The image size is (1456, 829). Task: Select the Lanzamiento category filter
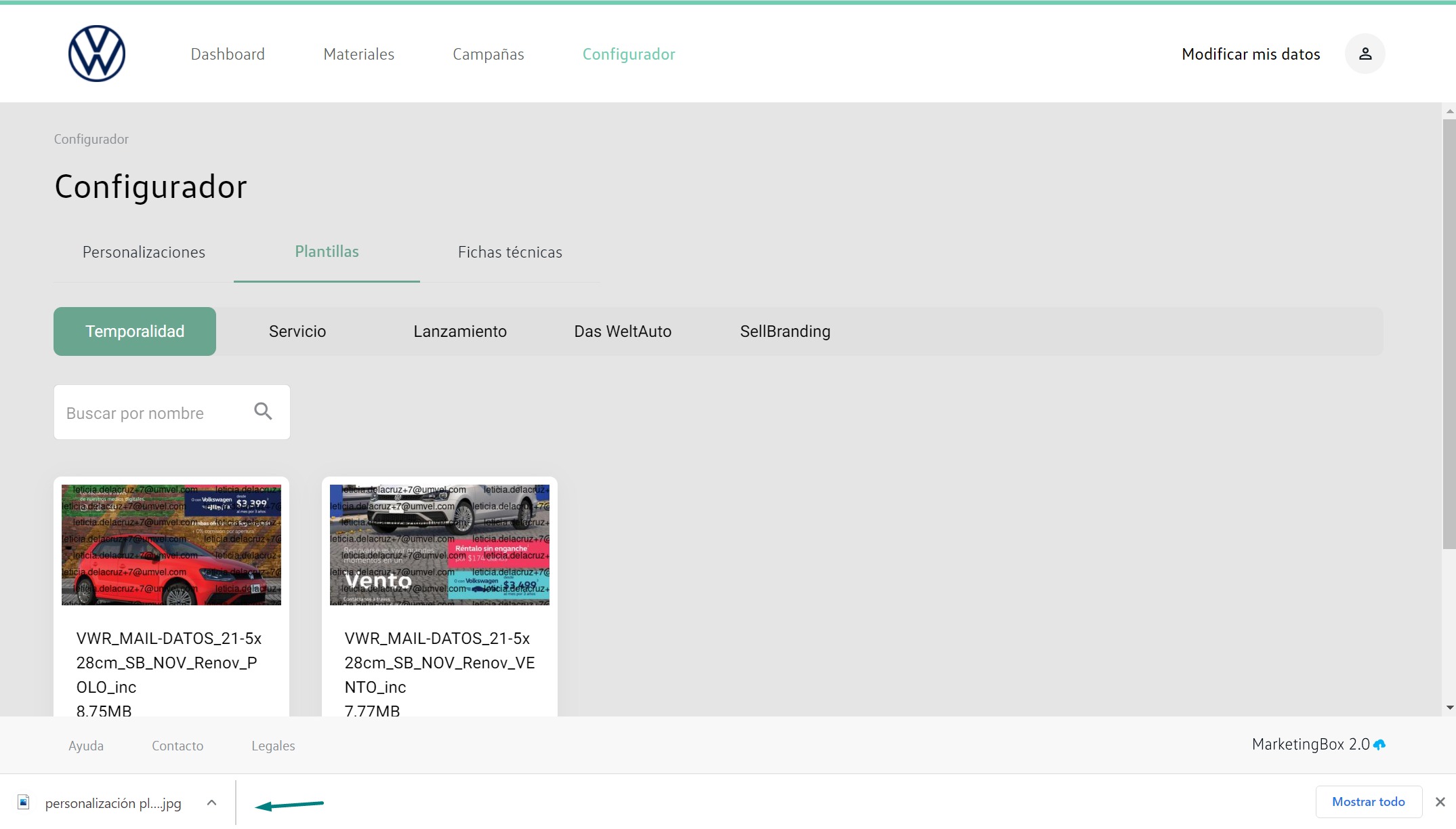tap(459, 331)
